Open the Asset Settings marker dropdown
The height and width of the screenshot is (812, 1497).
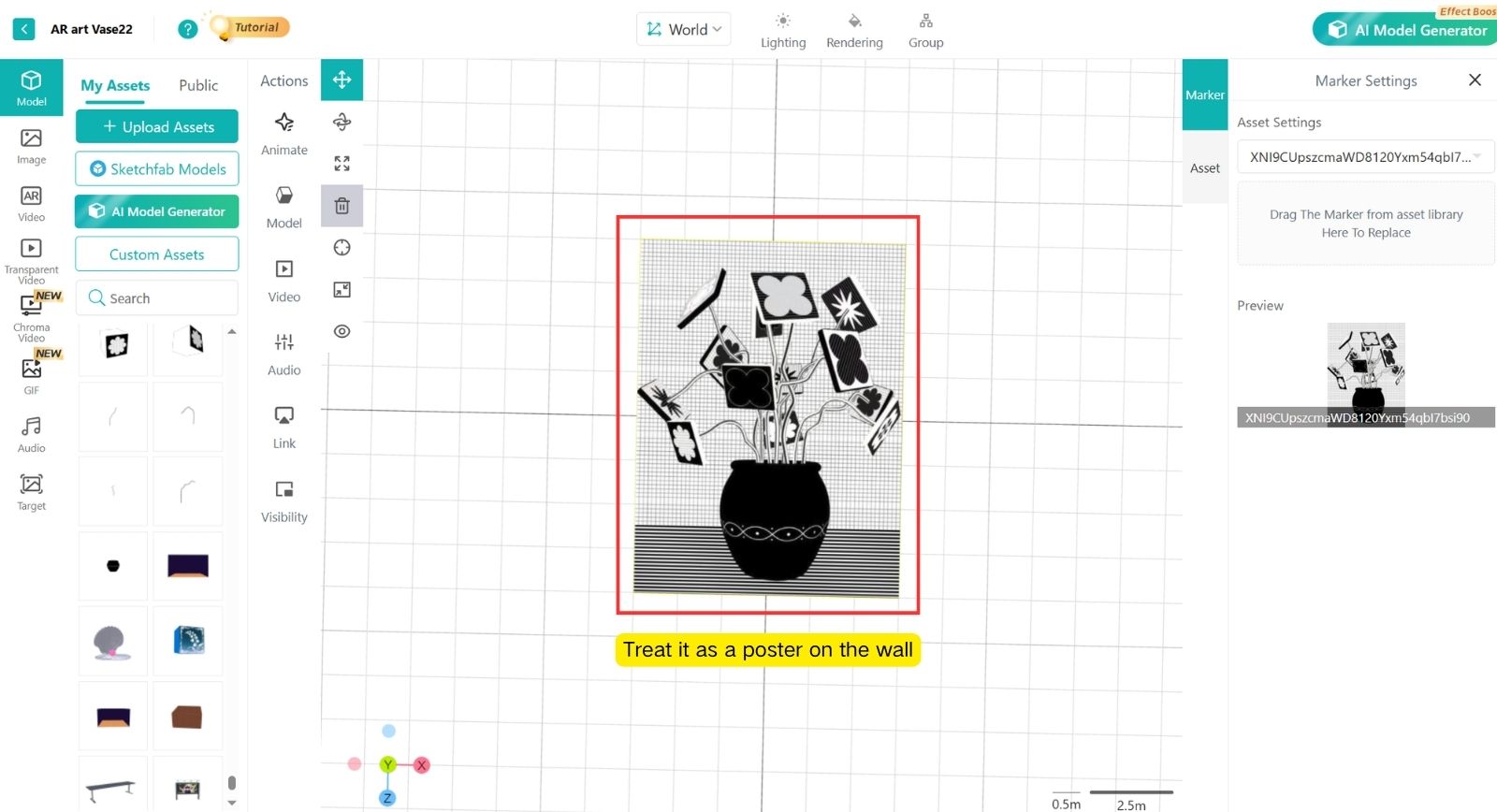click(x=1364, y=157)
